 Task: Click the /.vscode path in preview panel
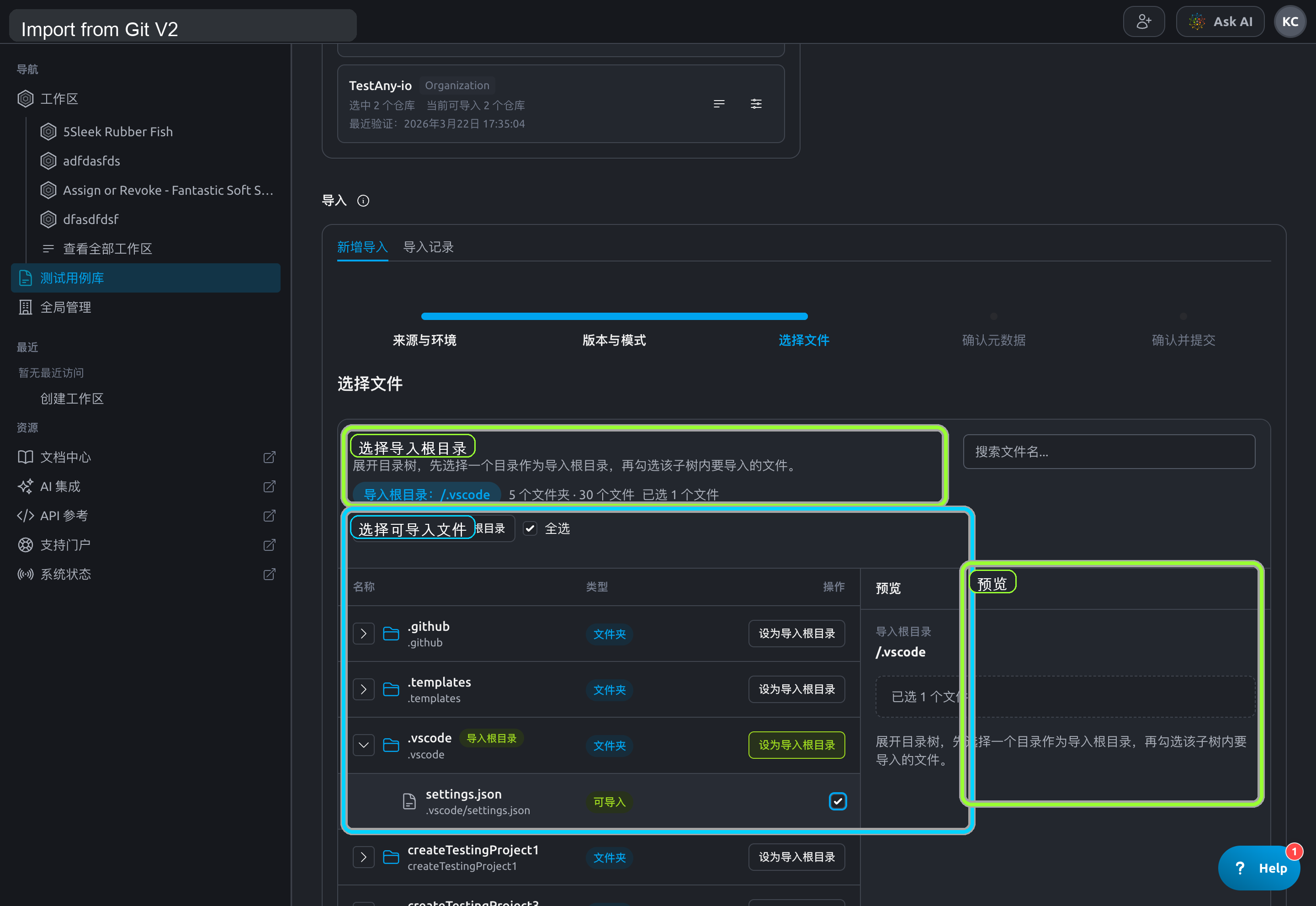(901, 652)
